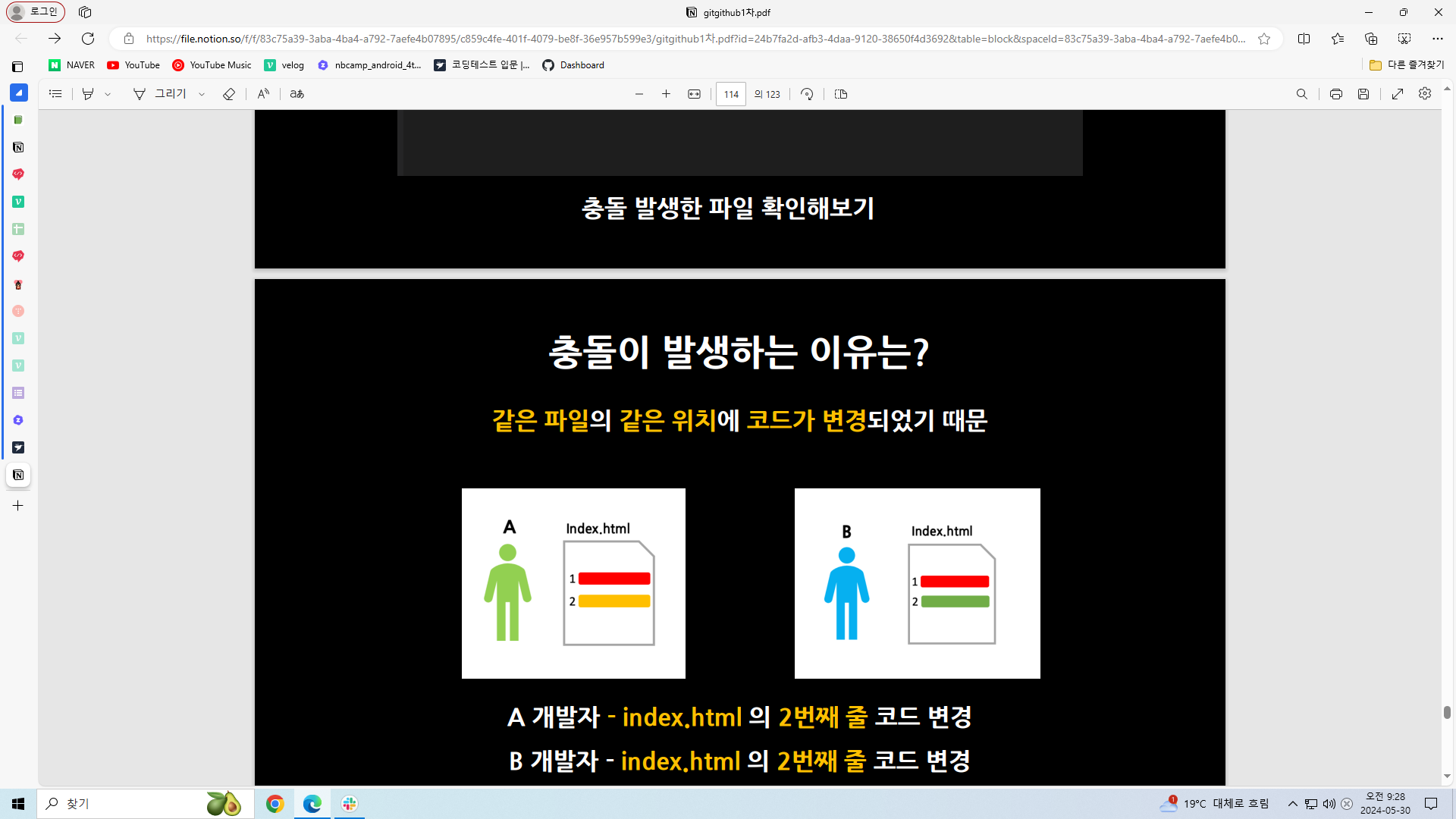1456x819 pixels.
Task: Rotate the PDF page
Action: 807,94
